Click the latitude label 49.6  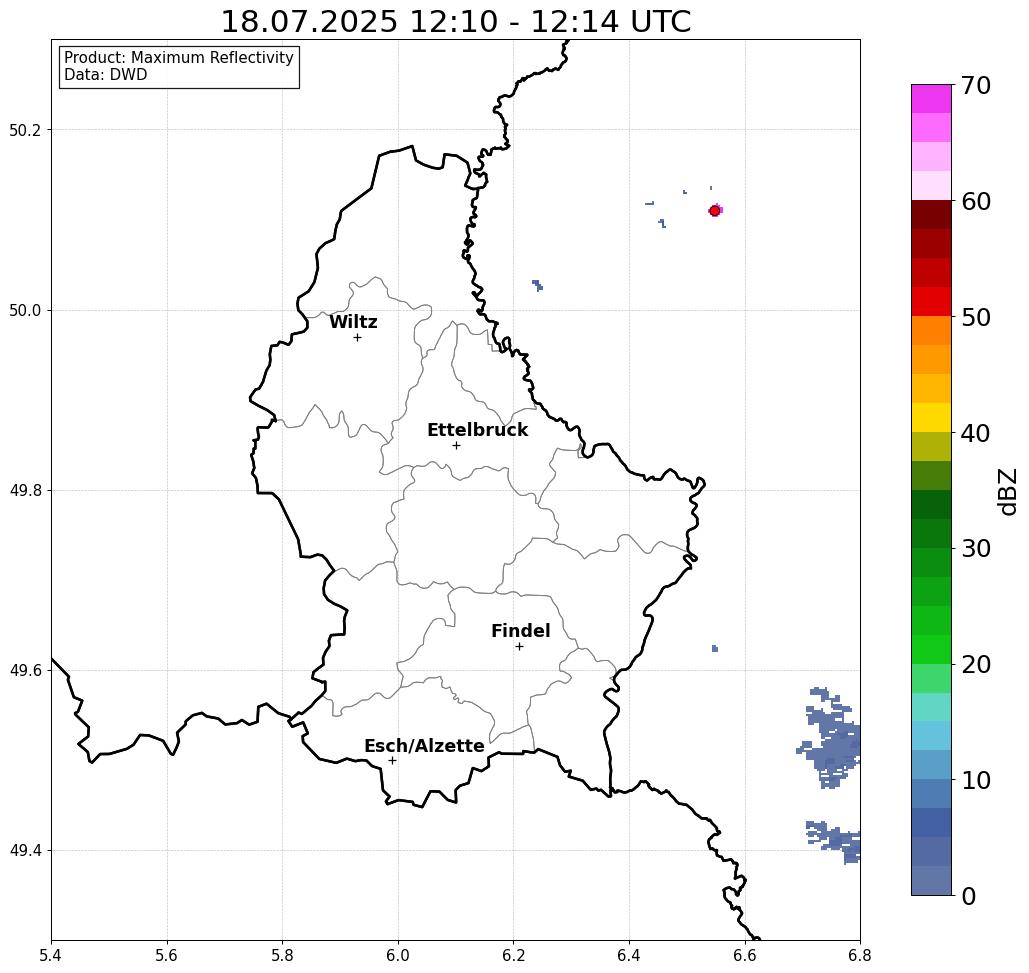(25, 671)
